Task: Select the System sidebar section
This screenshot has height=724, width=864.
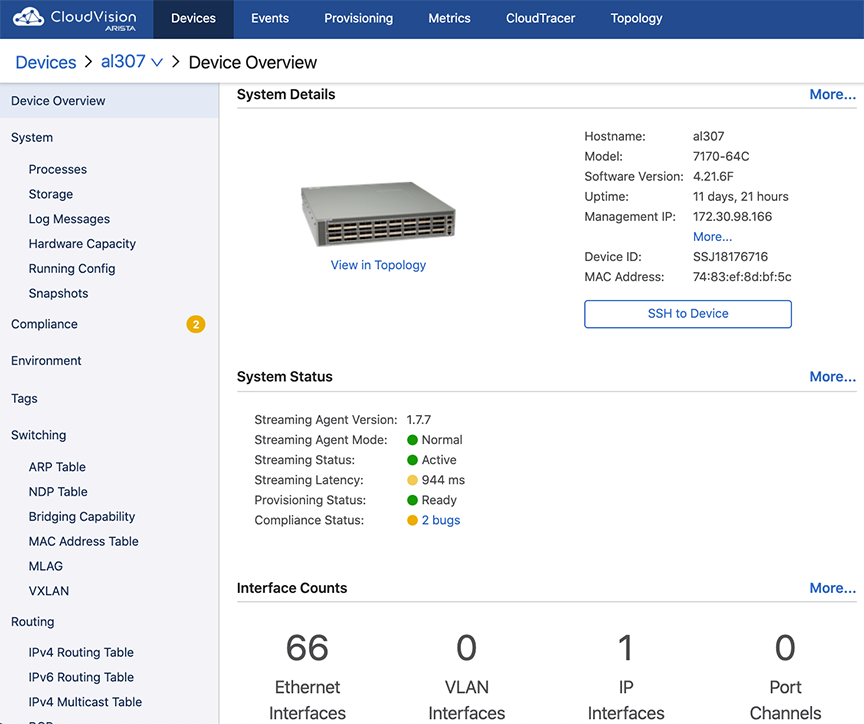Action: (x=32, y=138)
